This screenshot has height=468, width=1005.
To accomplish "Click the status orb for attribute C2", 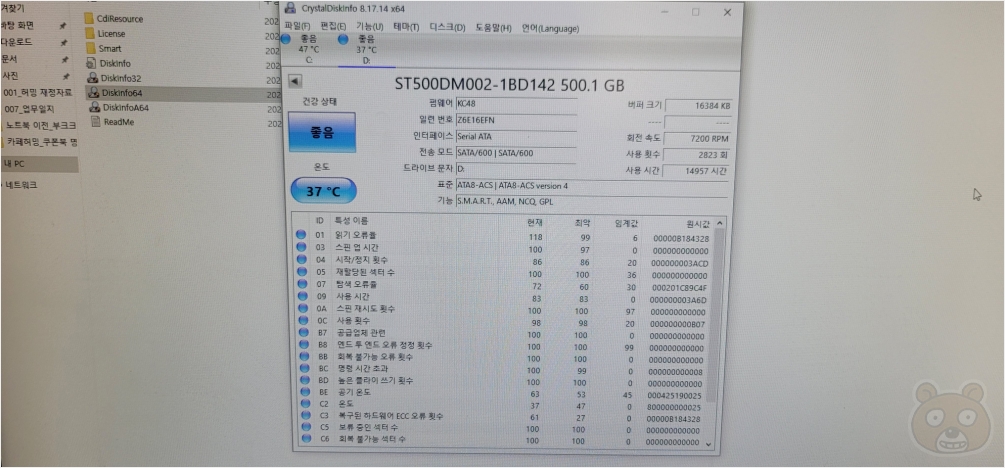I will [304, 404].
